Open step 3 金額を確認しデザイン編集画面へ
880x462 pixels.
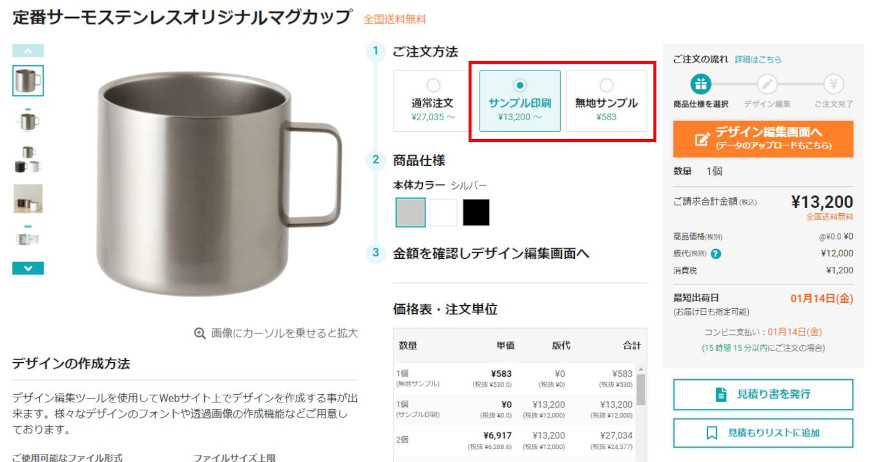click(x=491, y=254)
